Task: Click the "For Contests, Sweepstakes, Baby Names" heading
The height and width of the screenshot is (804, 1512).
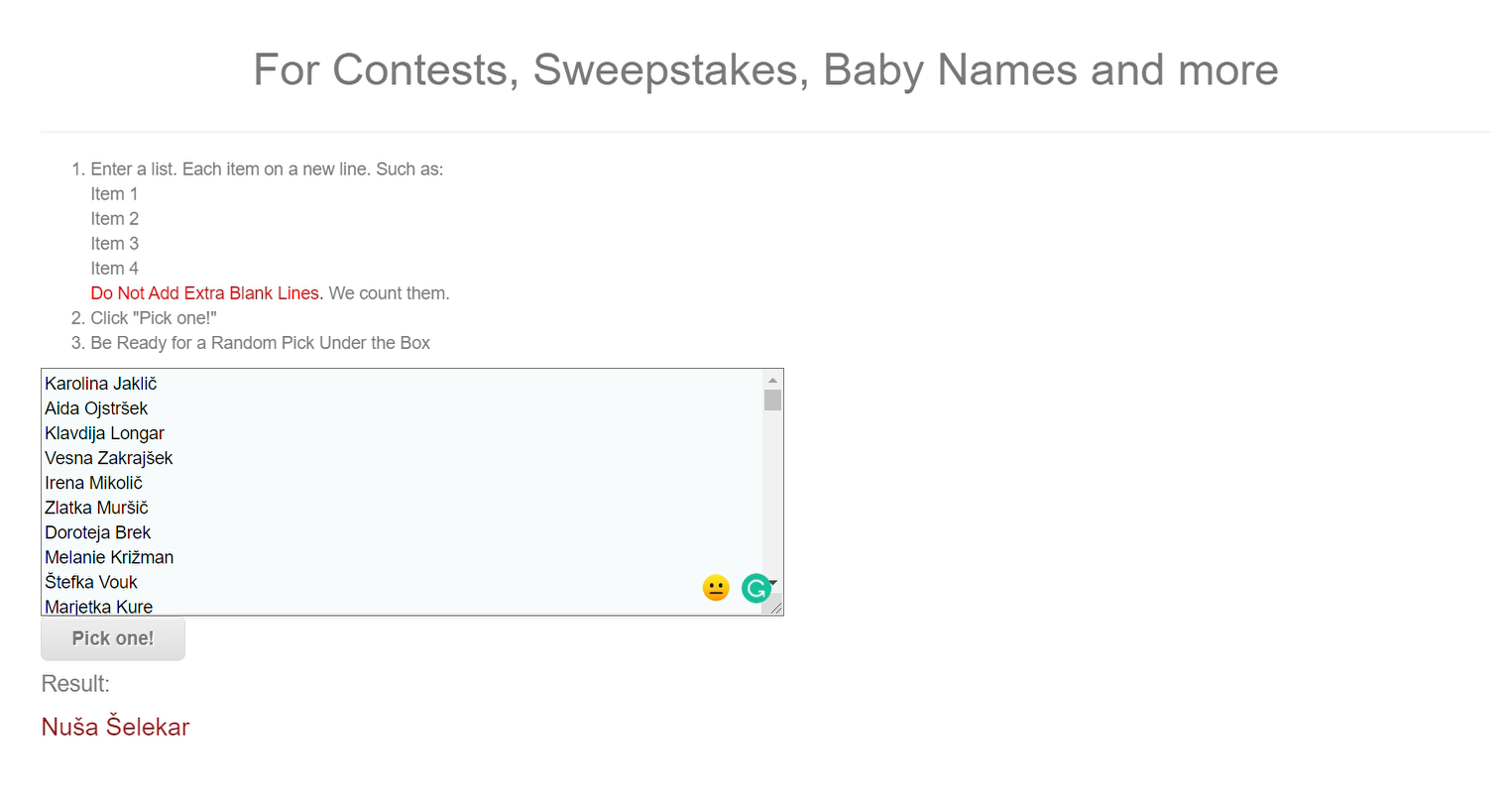Action: point(765,70)
